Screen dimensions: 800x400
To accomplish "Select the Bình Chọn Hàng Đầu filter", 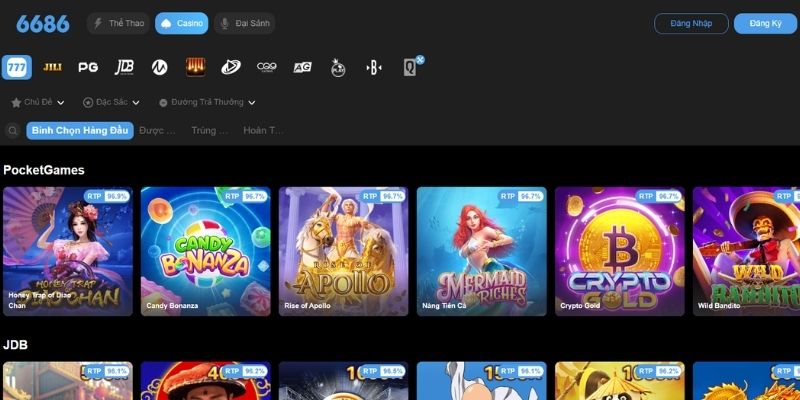I will pos(80,130).
